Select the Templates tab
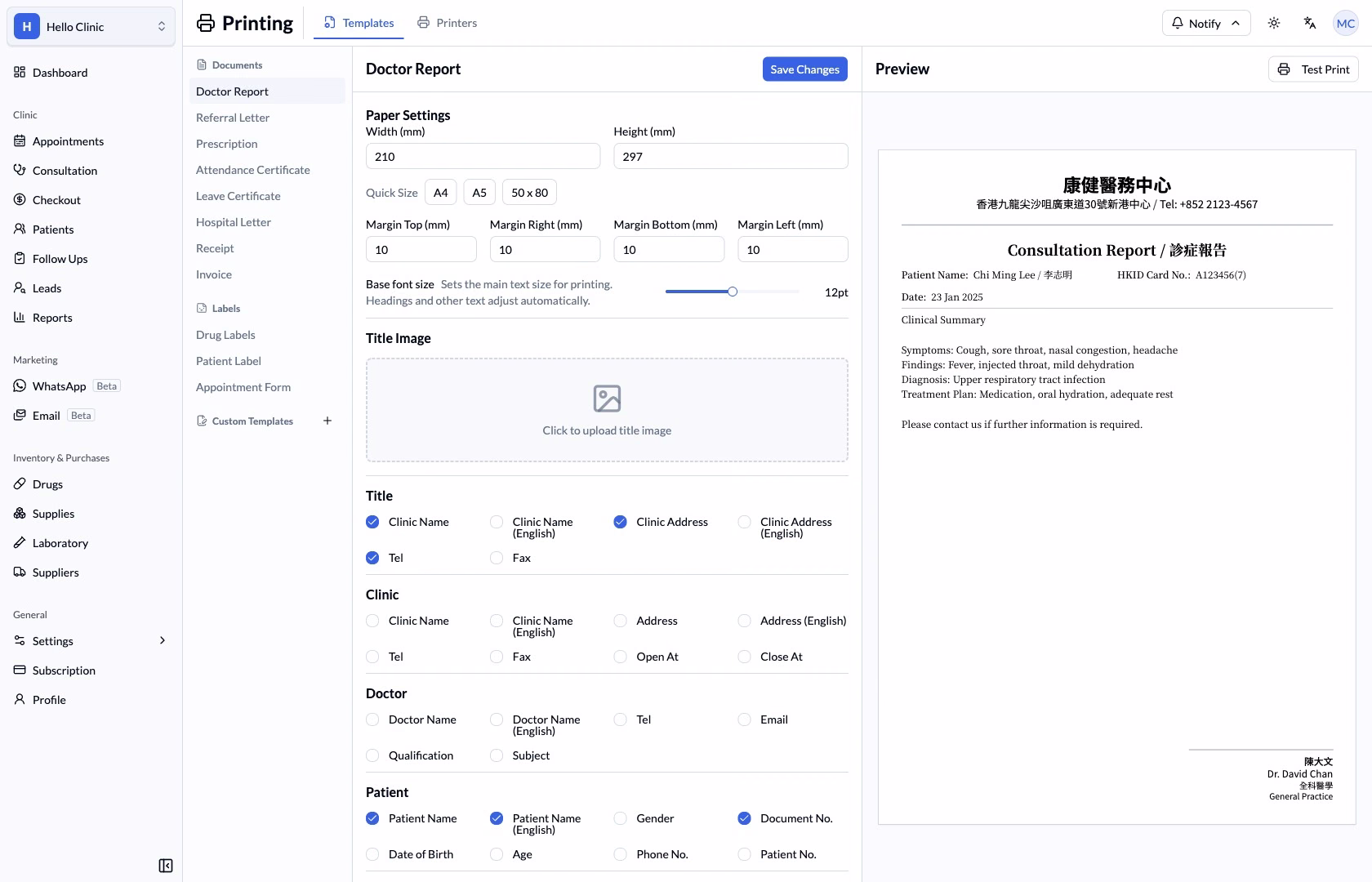Screen dimensions: 1372x882 tap(359, 23)
